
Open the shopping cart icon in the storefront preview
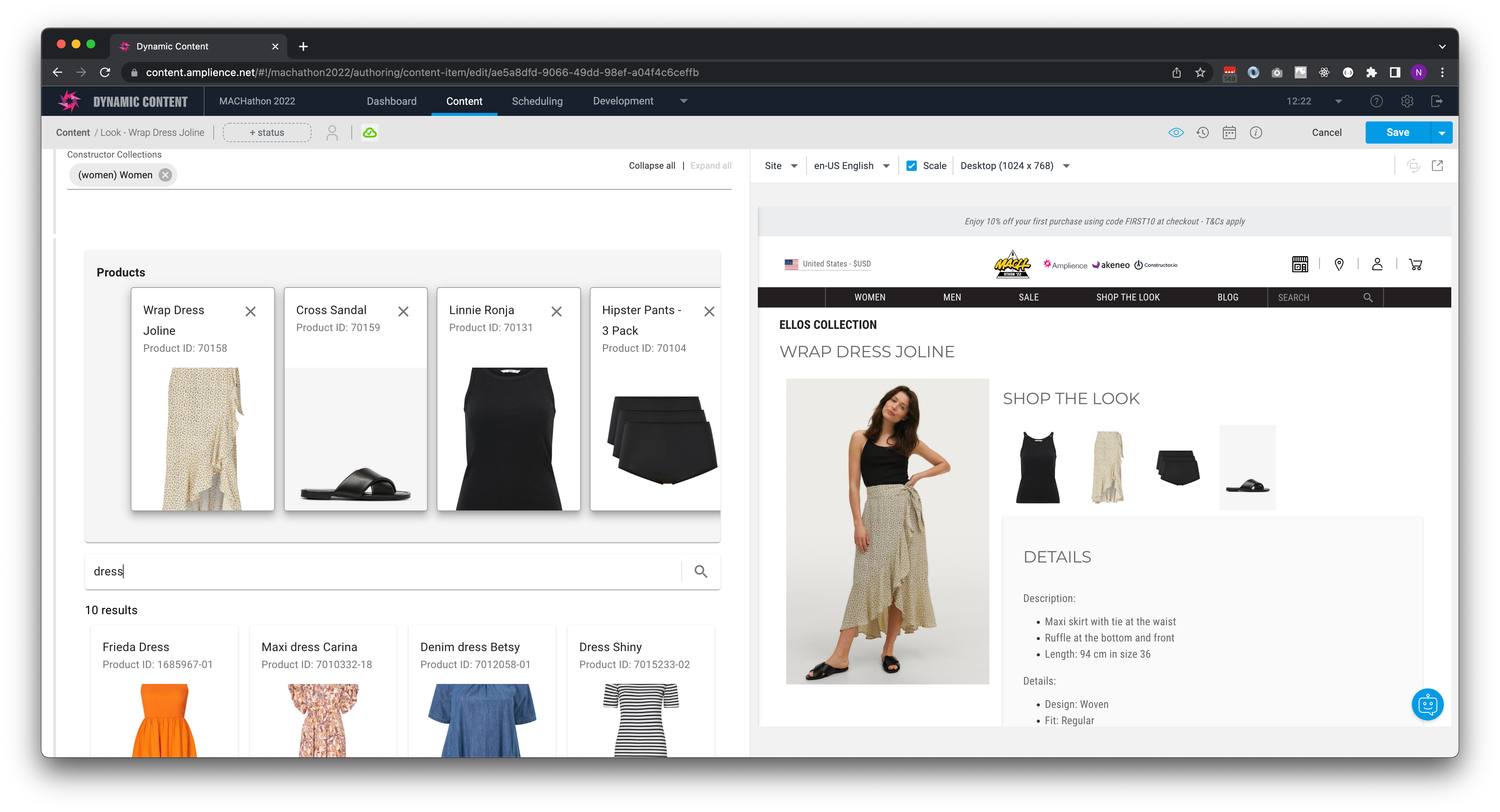click(1416, 264)
